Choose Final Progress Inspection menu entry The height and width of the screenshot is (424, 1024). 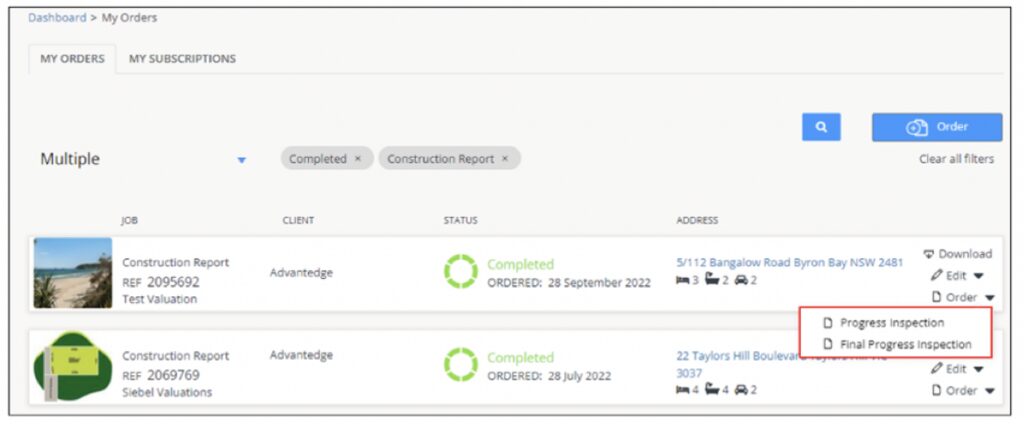(903, 344)
